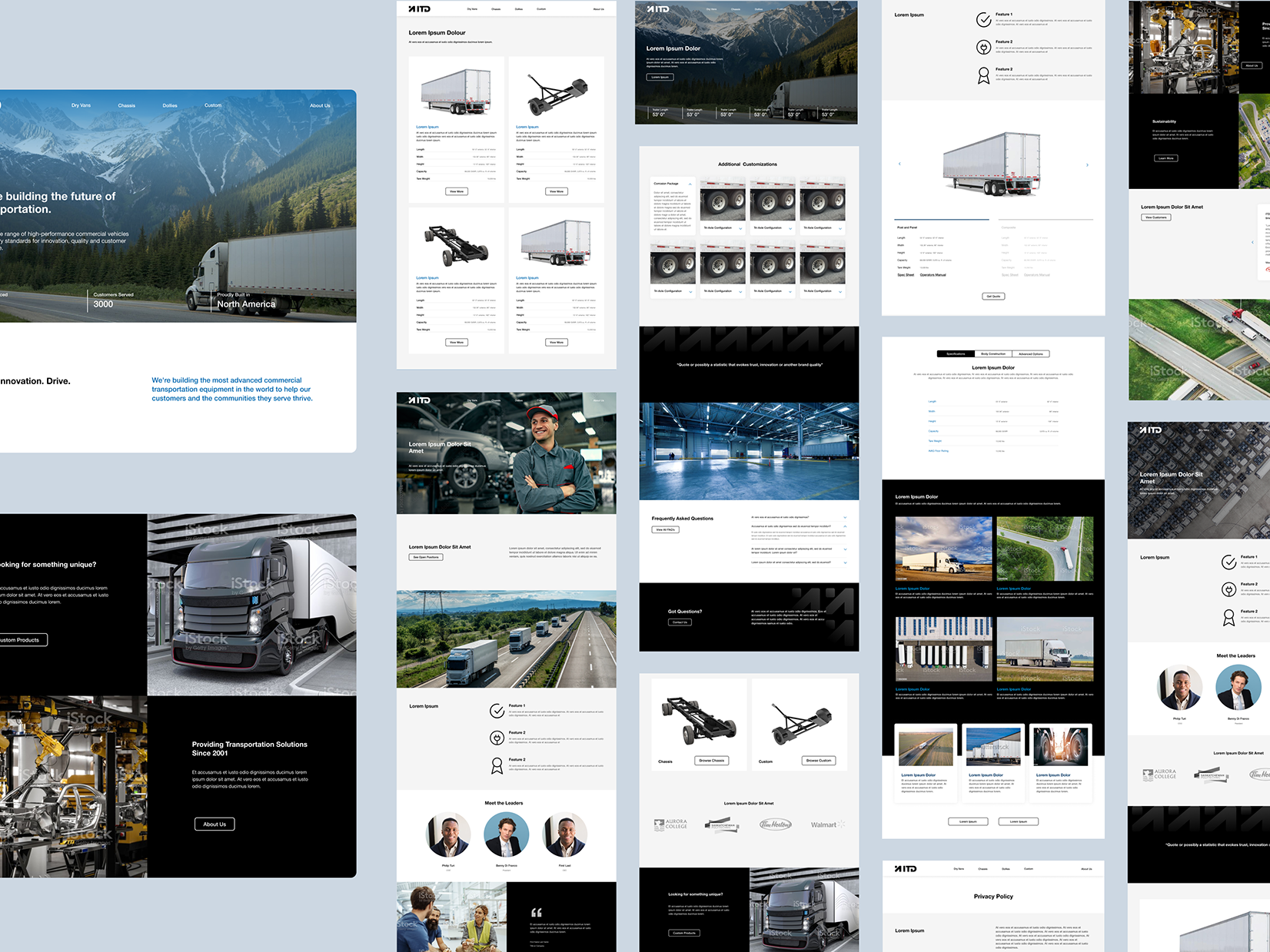Click Contact Us under Got Questions?
This screenshot has height=952, width=1270.
(x=680, y=622)
